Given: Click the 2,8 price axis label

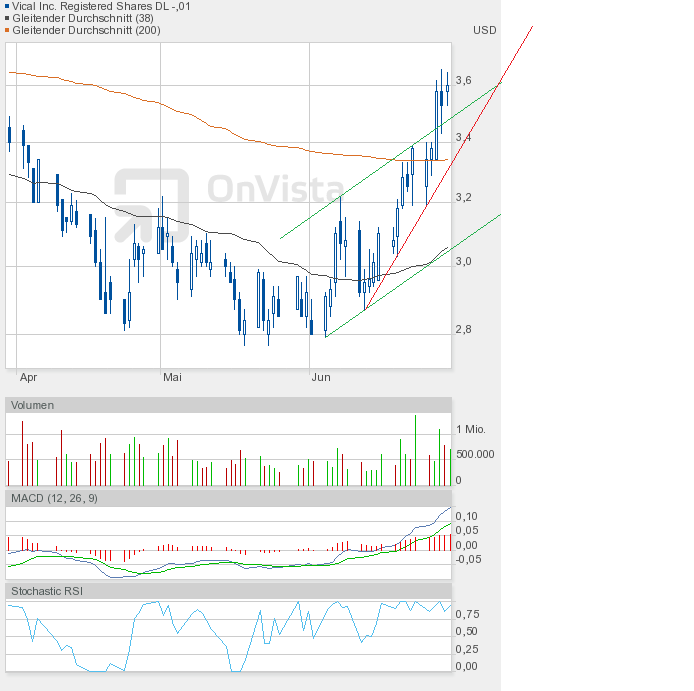Looking at the screenshot, I should (464, 329).
